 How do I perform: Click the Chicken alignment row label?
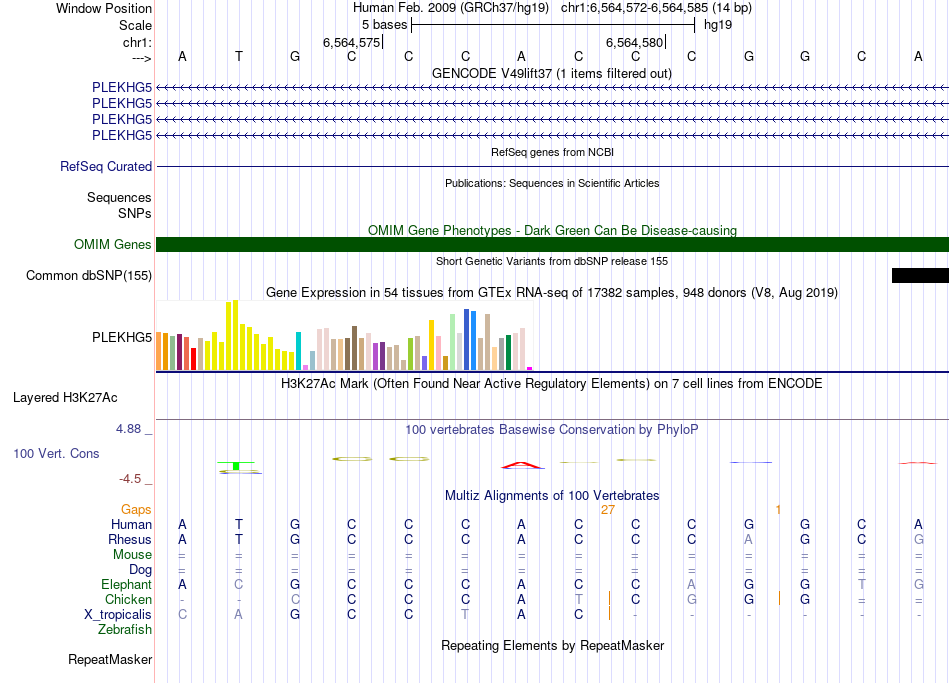tap(128, 599)
